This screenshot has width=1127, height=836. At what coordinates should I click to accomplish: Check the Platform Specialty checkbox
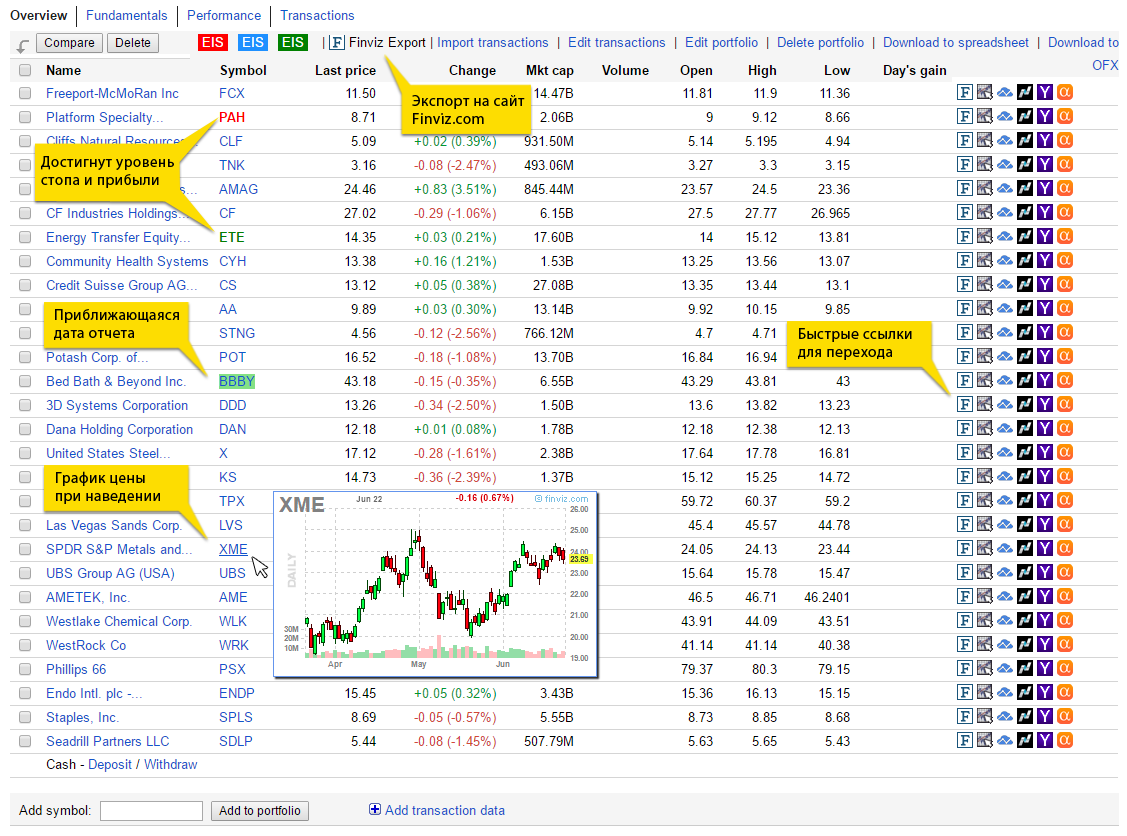click(25, 117)
